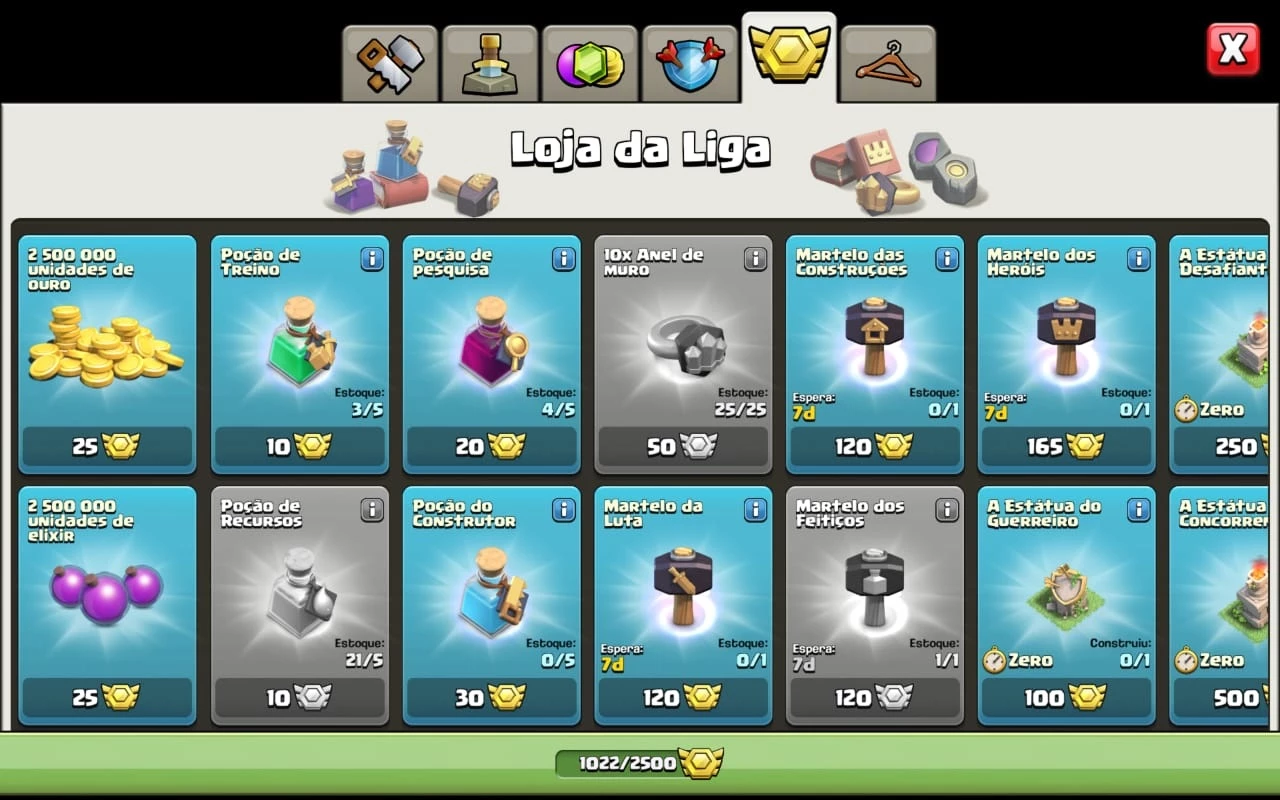Screen dimensions: 1280x800
Task: Select the shield with arrows tab
Action: coord(690,64)
